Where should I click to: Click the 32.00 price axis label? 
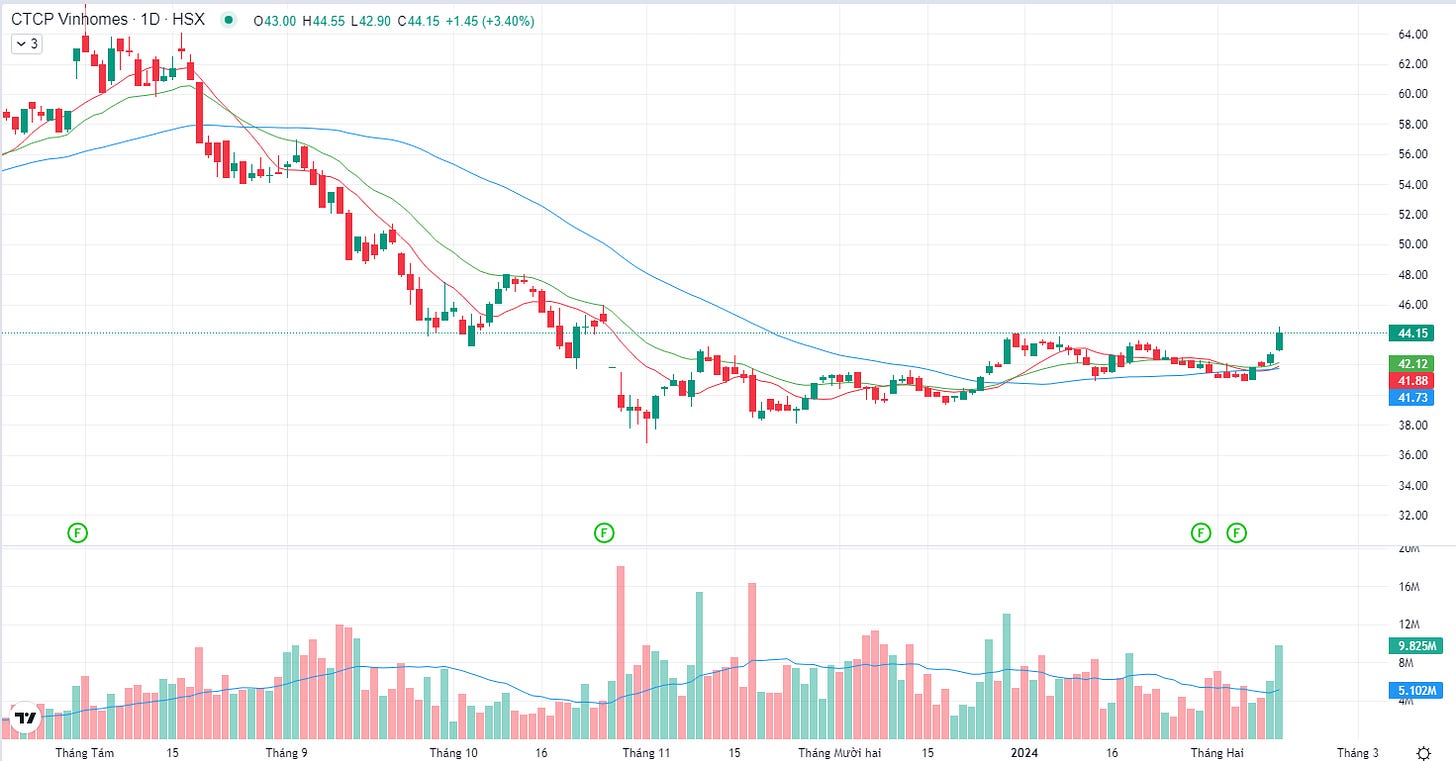(x=1411, y=516)
